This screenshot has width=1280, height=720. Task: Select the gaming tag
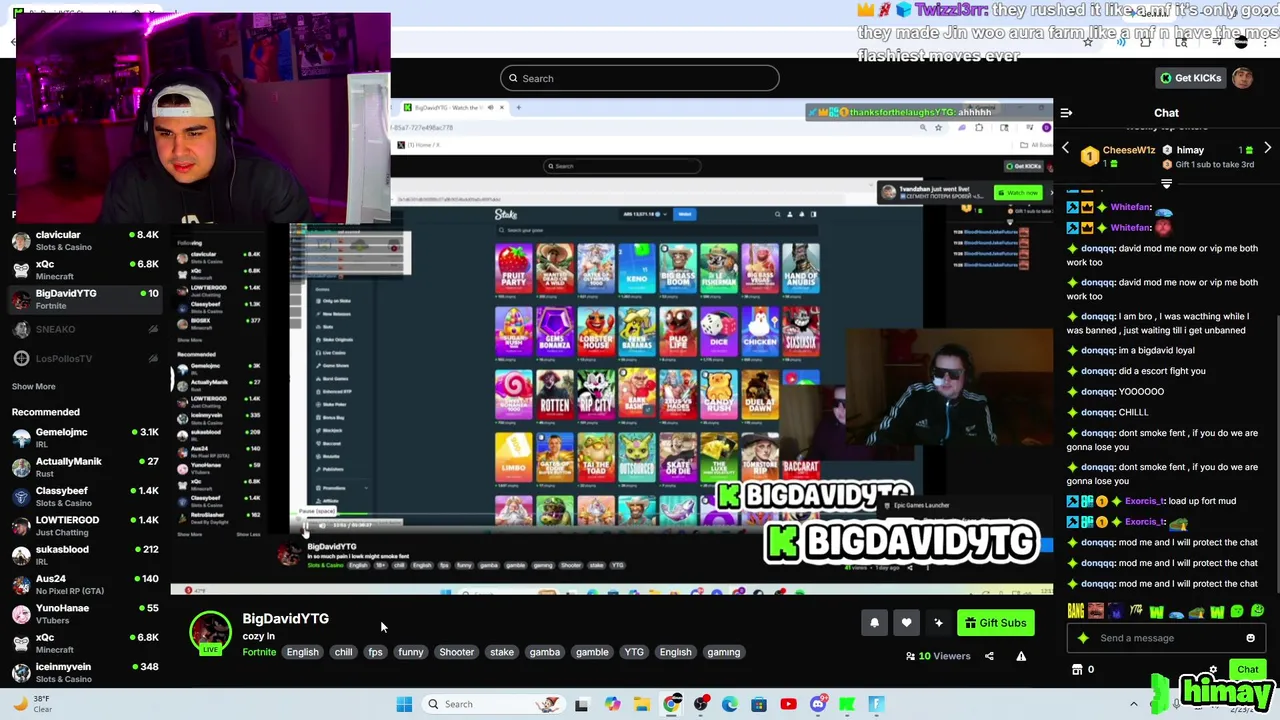724,652
